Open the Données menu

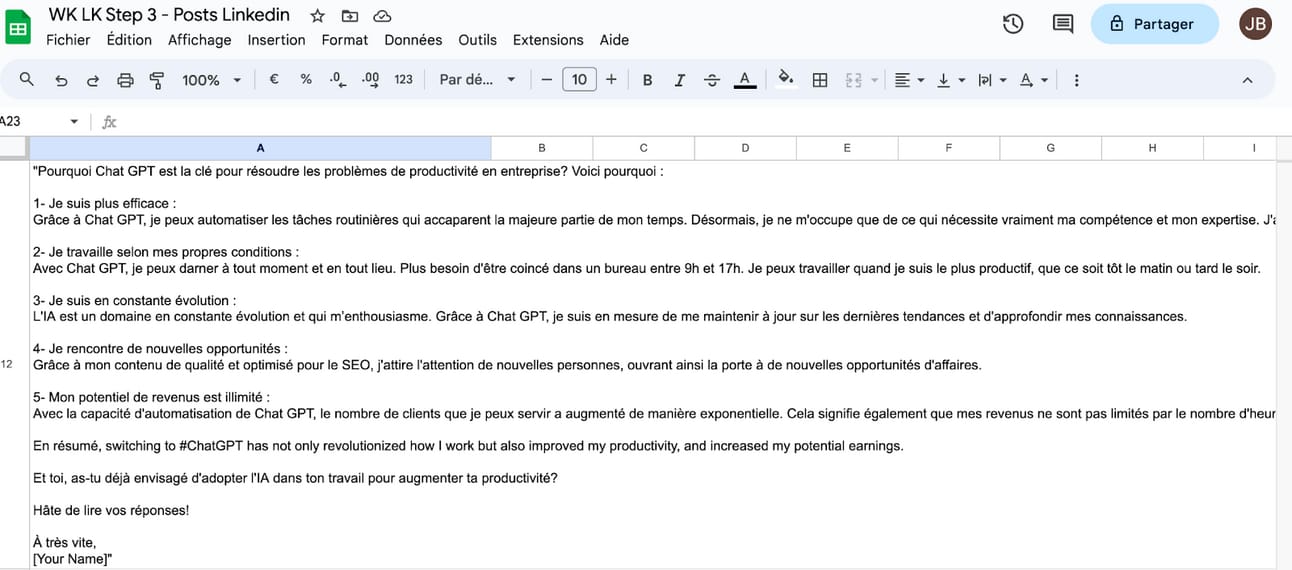pyautogui.click(x=413, y=40)
